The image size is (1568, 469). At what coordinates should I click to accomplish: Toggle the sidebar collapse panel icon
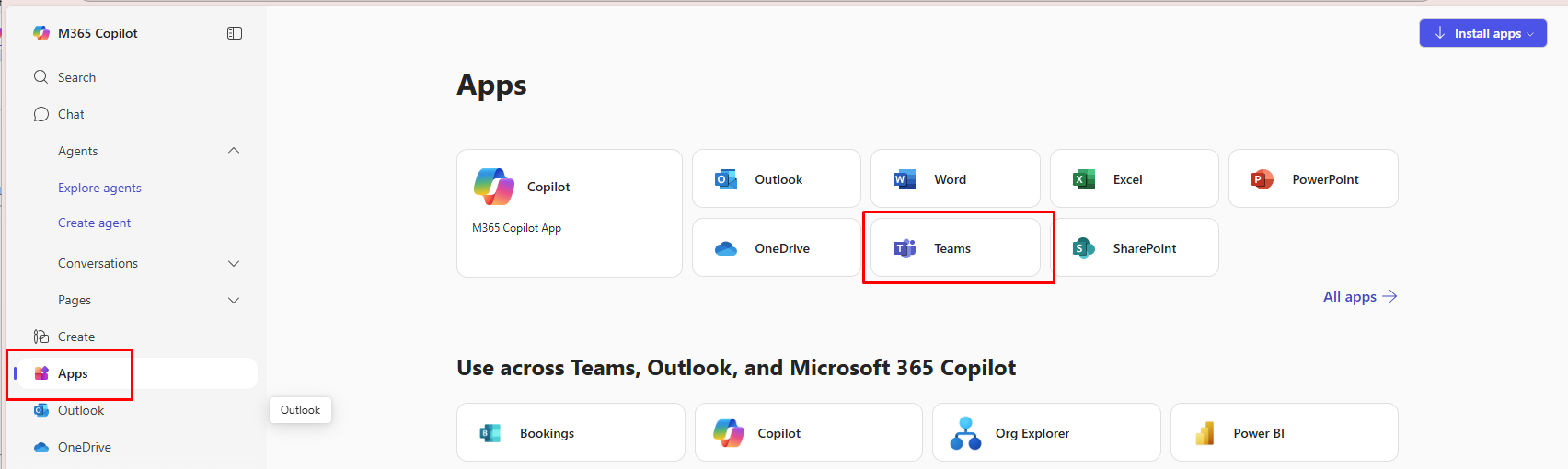click(235, 33)
